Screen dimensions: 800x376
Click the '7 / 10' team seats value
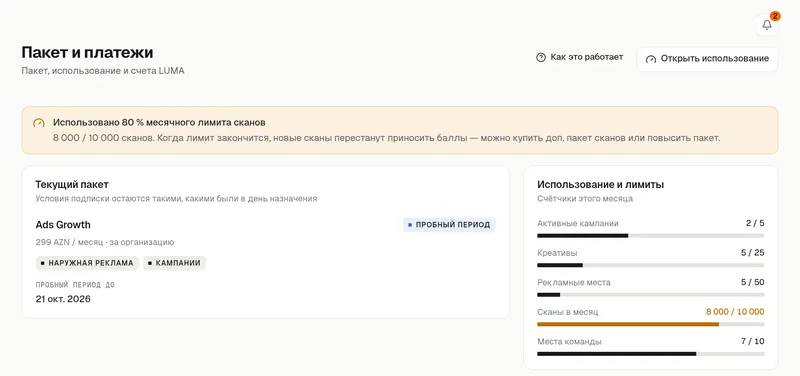(753, 342)
